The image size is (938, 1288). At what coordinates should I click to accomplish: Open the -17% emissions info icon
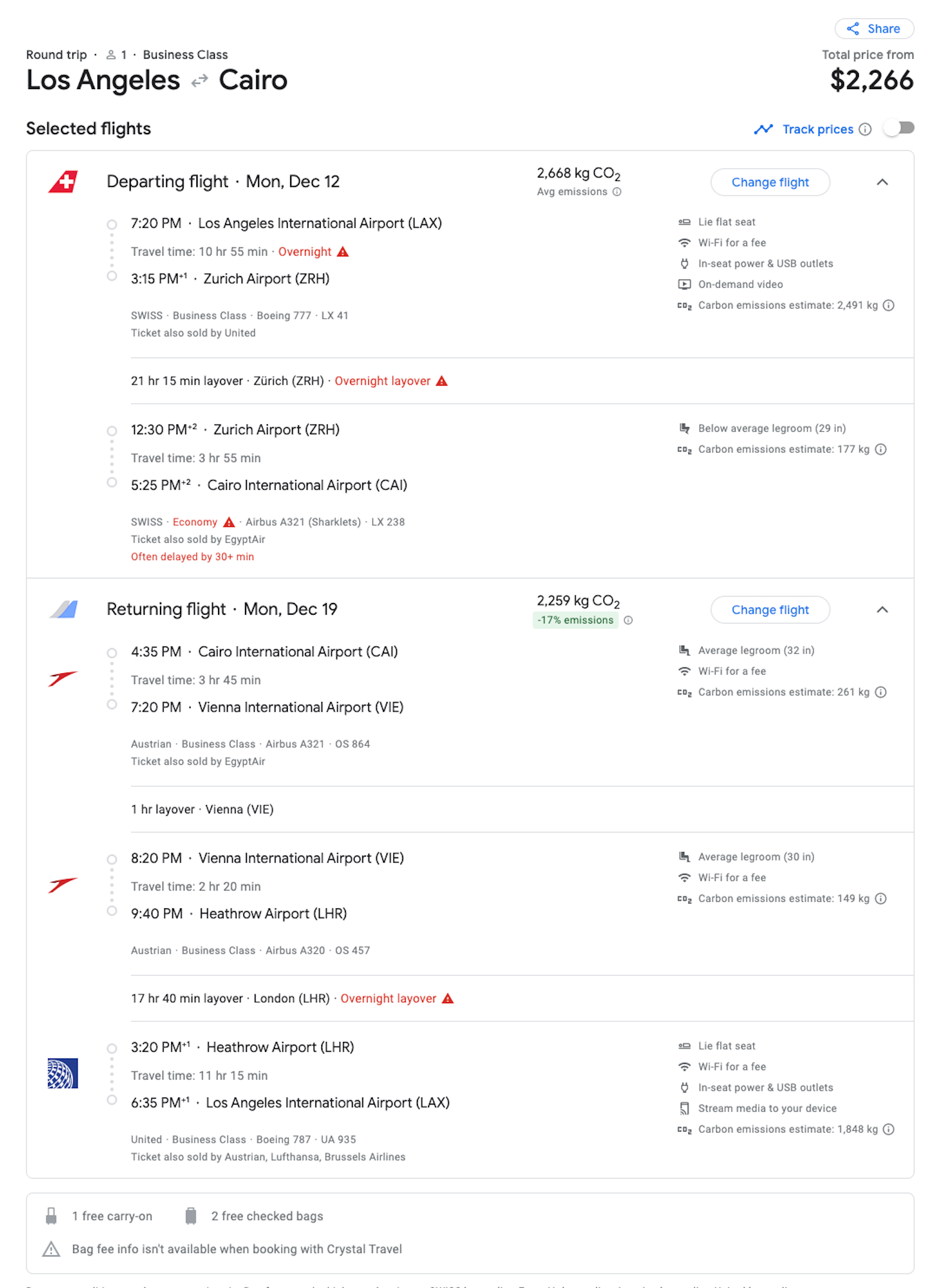click(x=628, y=621)
